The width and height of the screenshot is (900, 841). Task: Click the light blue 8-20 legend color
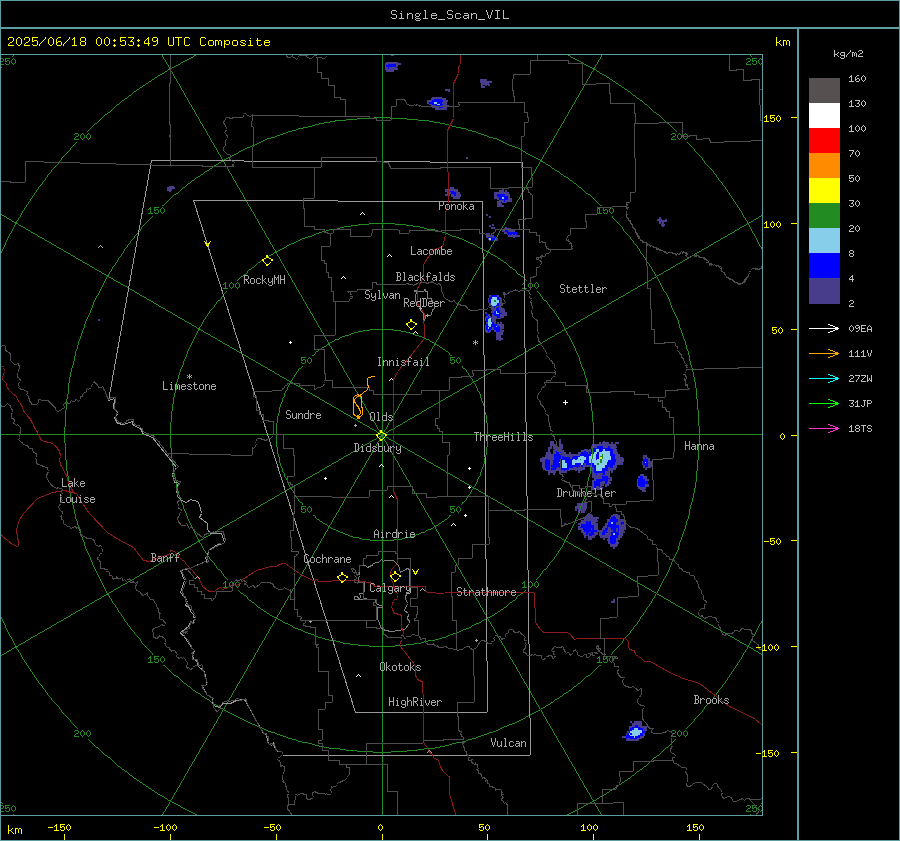[824, 241]
